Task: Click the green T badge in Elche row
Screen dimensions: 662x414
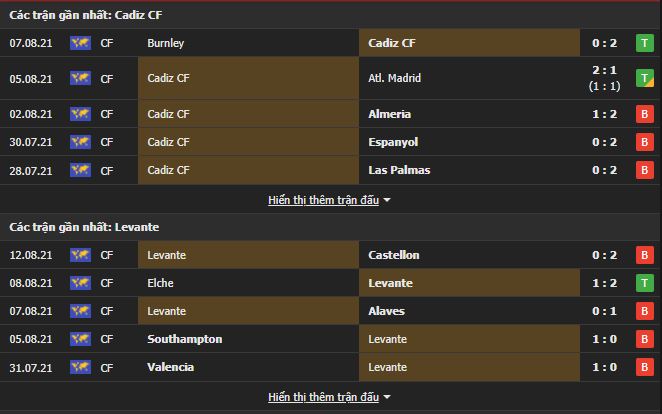Action: point(646,283)
